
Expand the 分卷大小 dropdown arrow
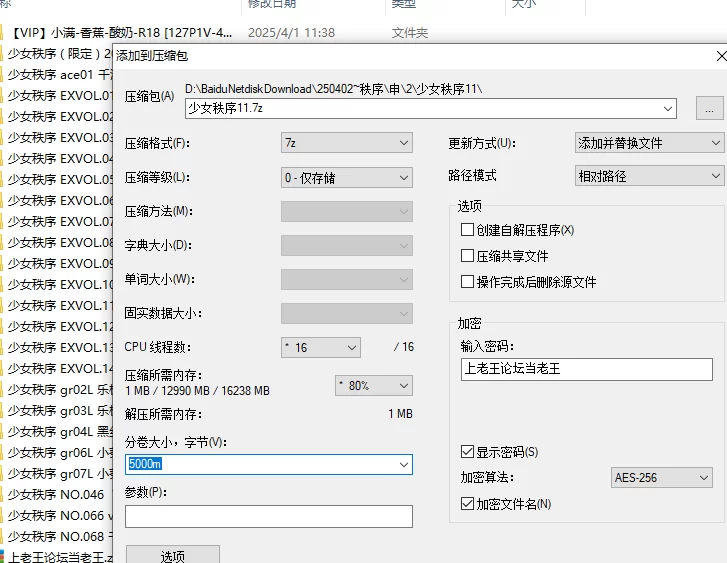click(x=403, y=465)
